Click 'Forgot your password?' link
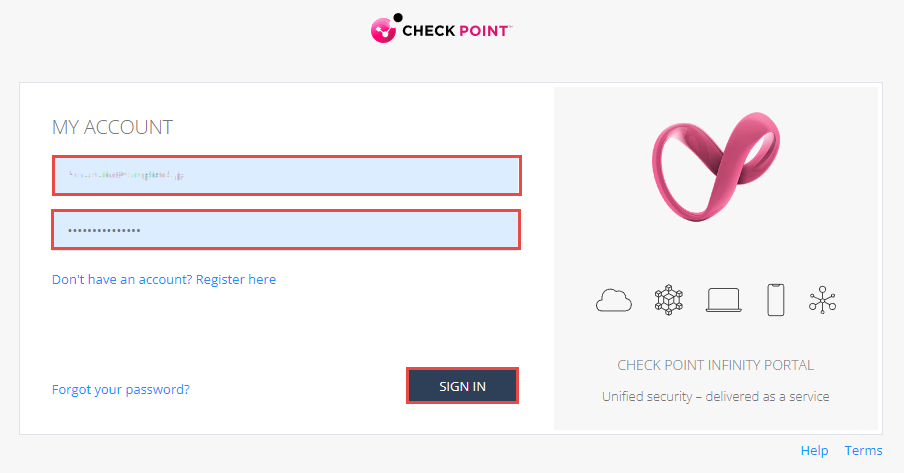 (x=121, y=389)
